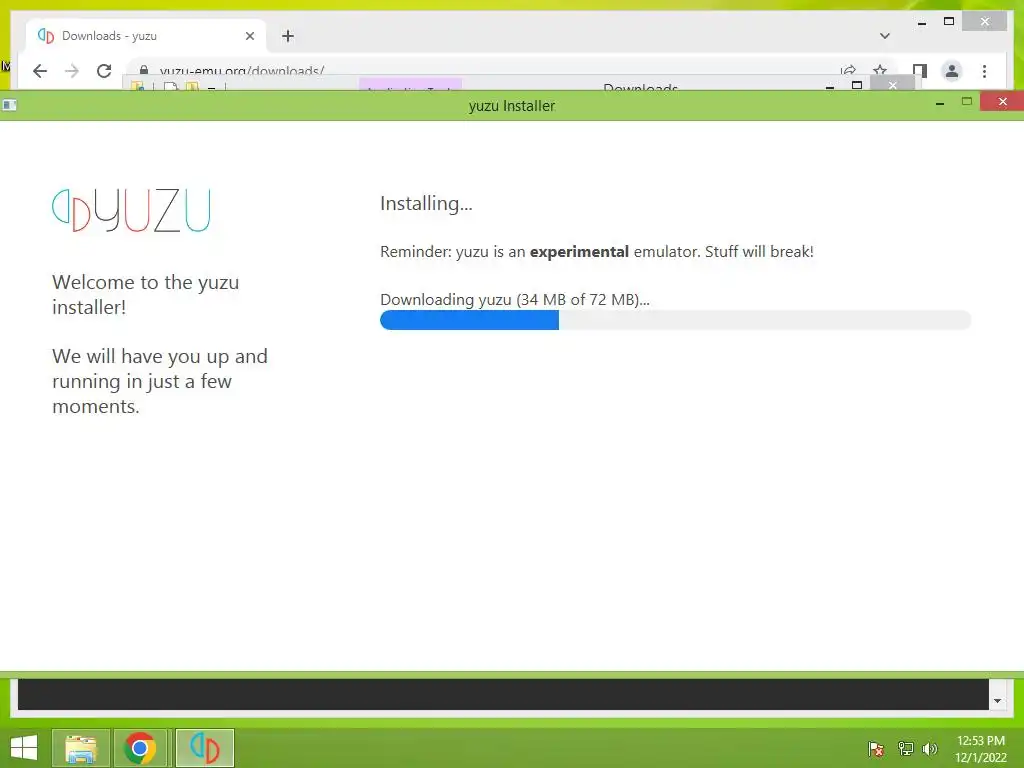Switch to Chrome on the taskbar
Screen dimensions: 1024x768
(x=140, y=748)
